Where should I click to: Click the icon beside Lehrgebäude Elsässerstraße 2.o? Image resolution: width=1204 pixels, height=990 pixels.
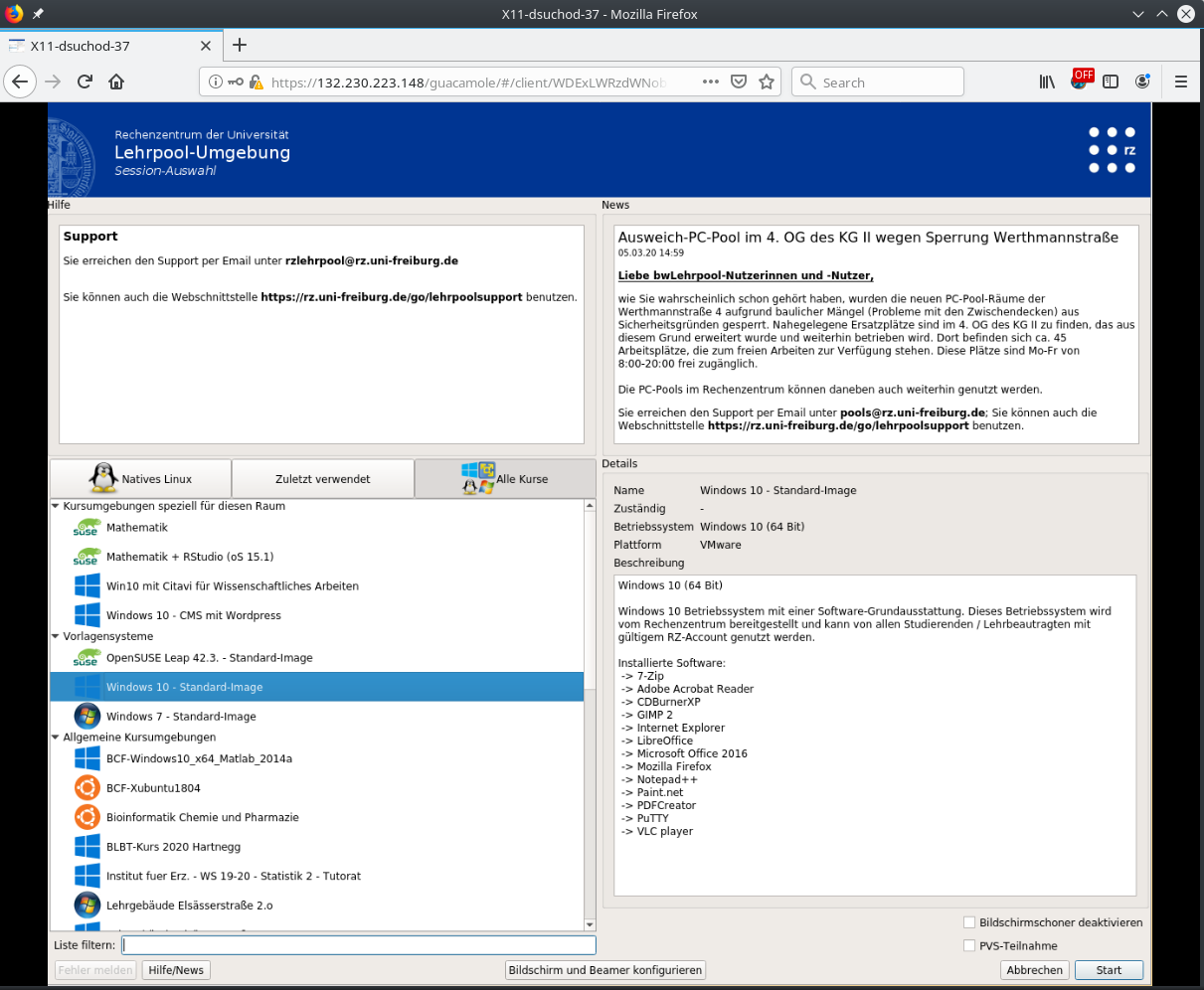click(x=87, y=906)
